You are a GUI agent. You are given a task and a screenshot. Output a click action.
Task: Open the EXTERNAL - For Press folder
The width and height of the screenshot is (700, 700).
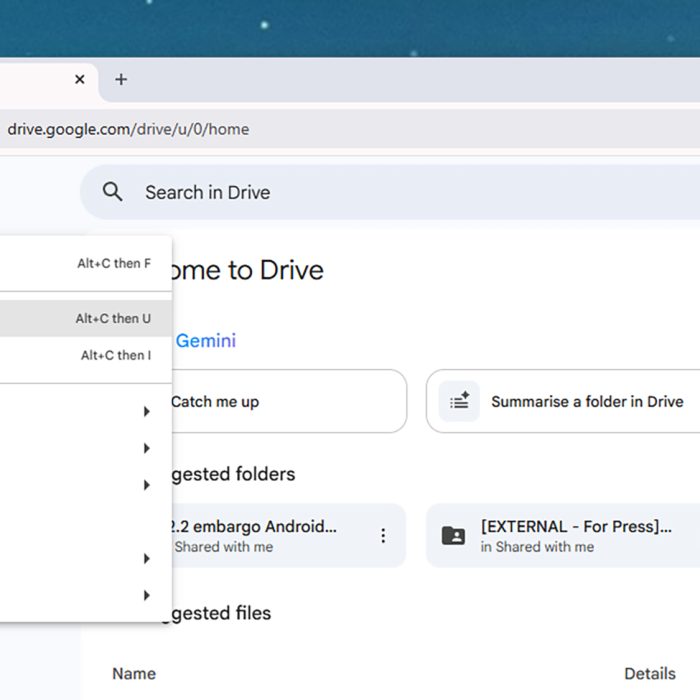tap(563, 536)
